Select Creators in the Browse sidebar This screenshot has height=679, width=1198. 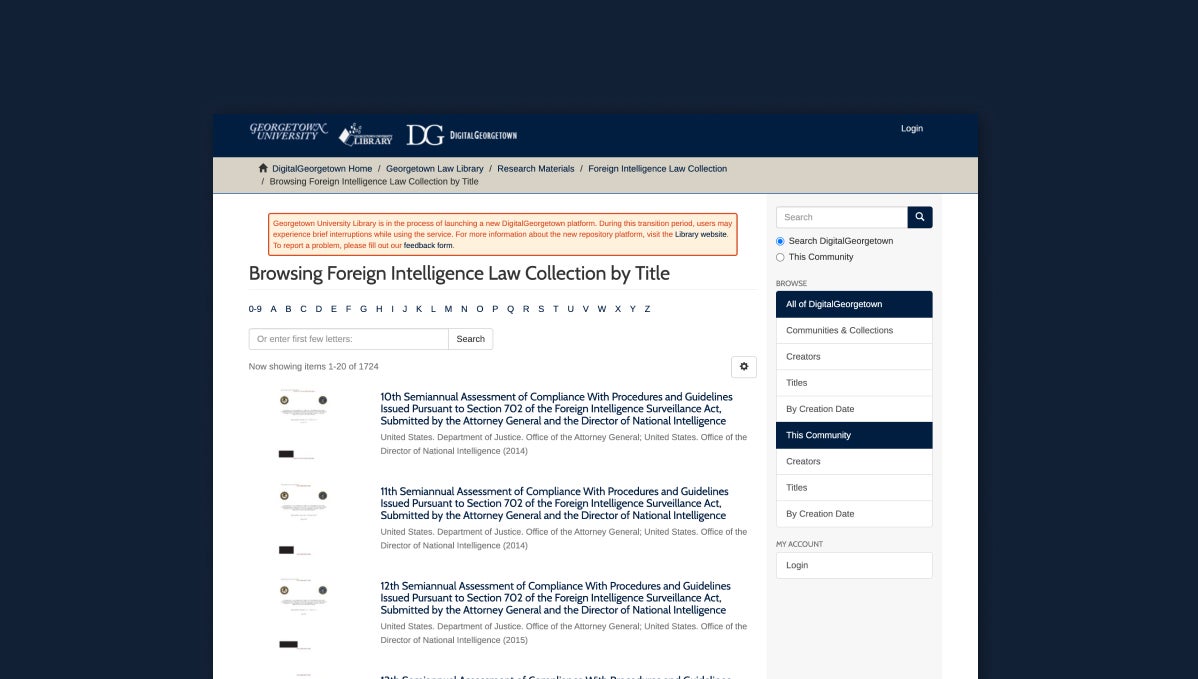coord(803,356)
